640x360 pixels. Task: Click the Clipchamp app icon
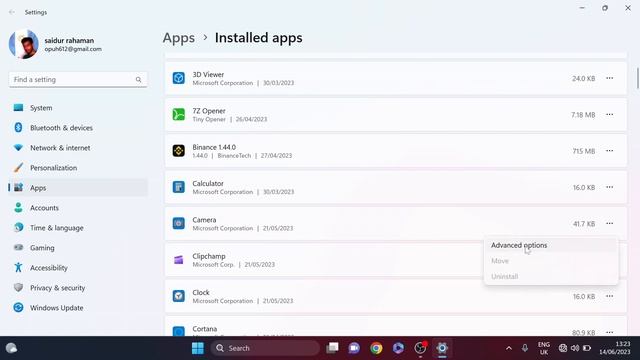(178, 260)
